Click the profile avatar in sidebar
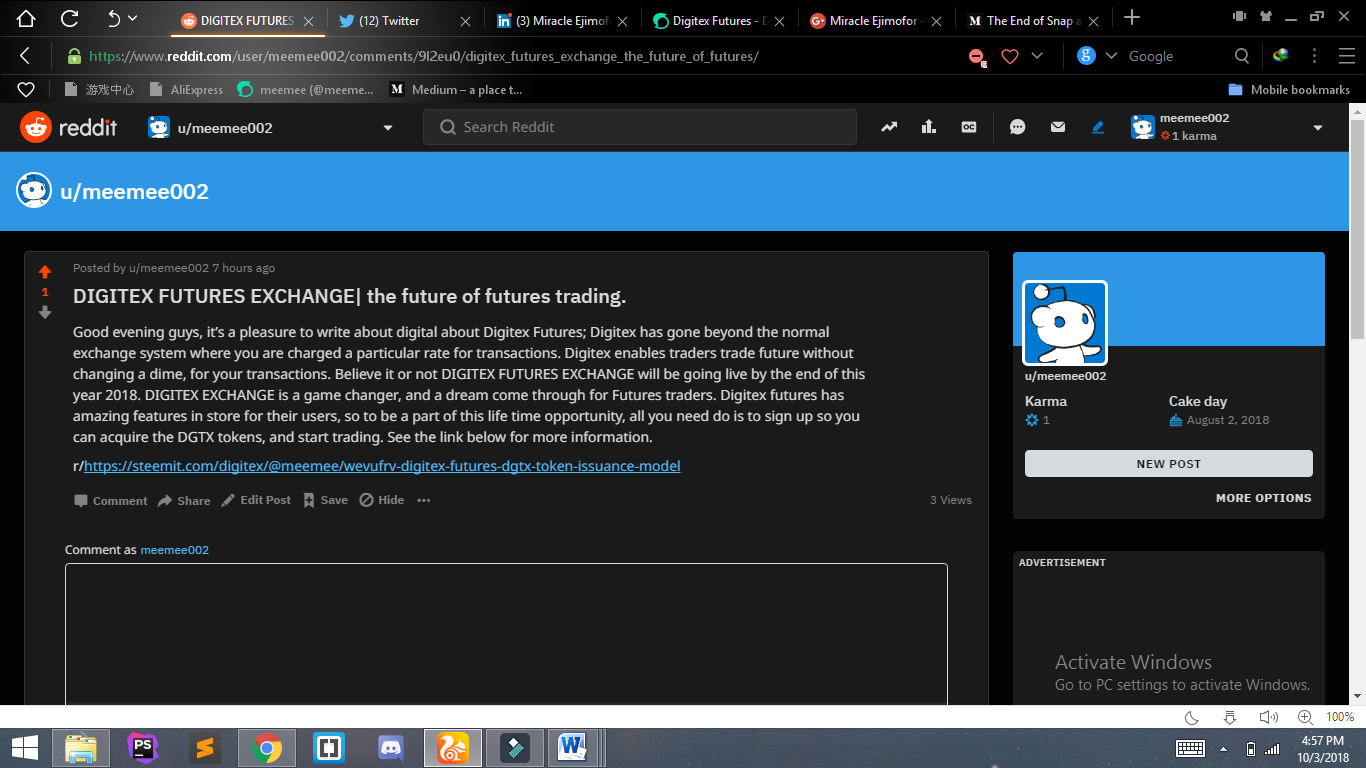The image size is (1366, 768). pyautogui.click(x=1065, y=323)
